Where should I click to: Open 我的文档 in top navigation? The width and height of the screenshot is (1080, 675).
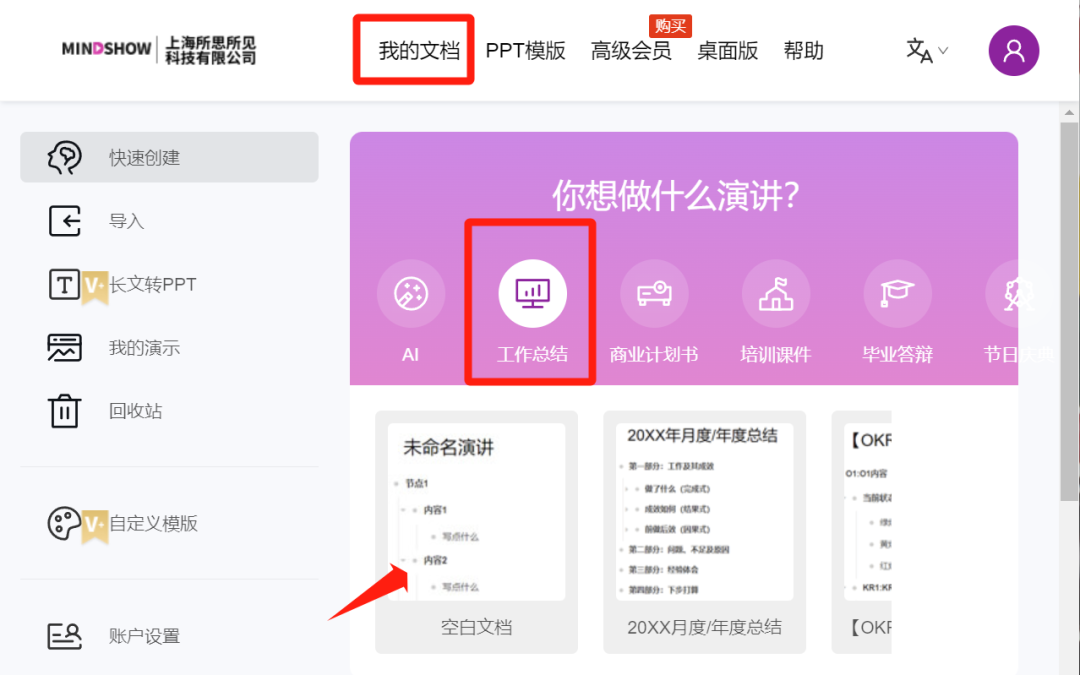tap(419, 50)
